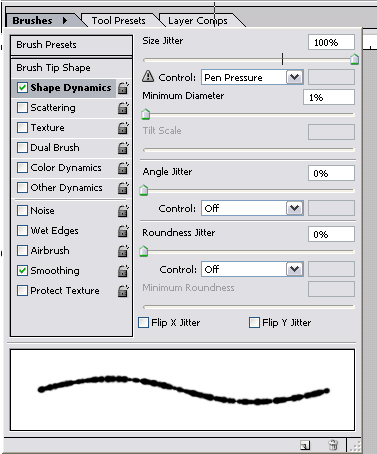This screenshot has height=454, width=377.
Task: Click the Roundness Jitter 0% value field
Action: pyautogui.click(x=331, y=234)
